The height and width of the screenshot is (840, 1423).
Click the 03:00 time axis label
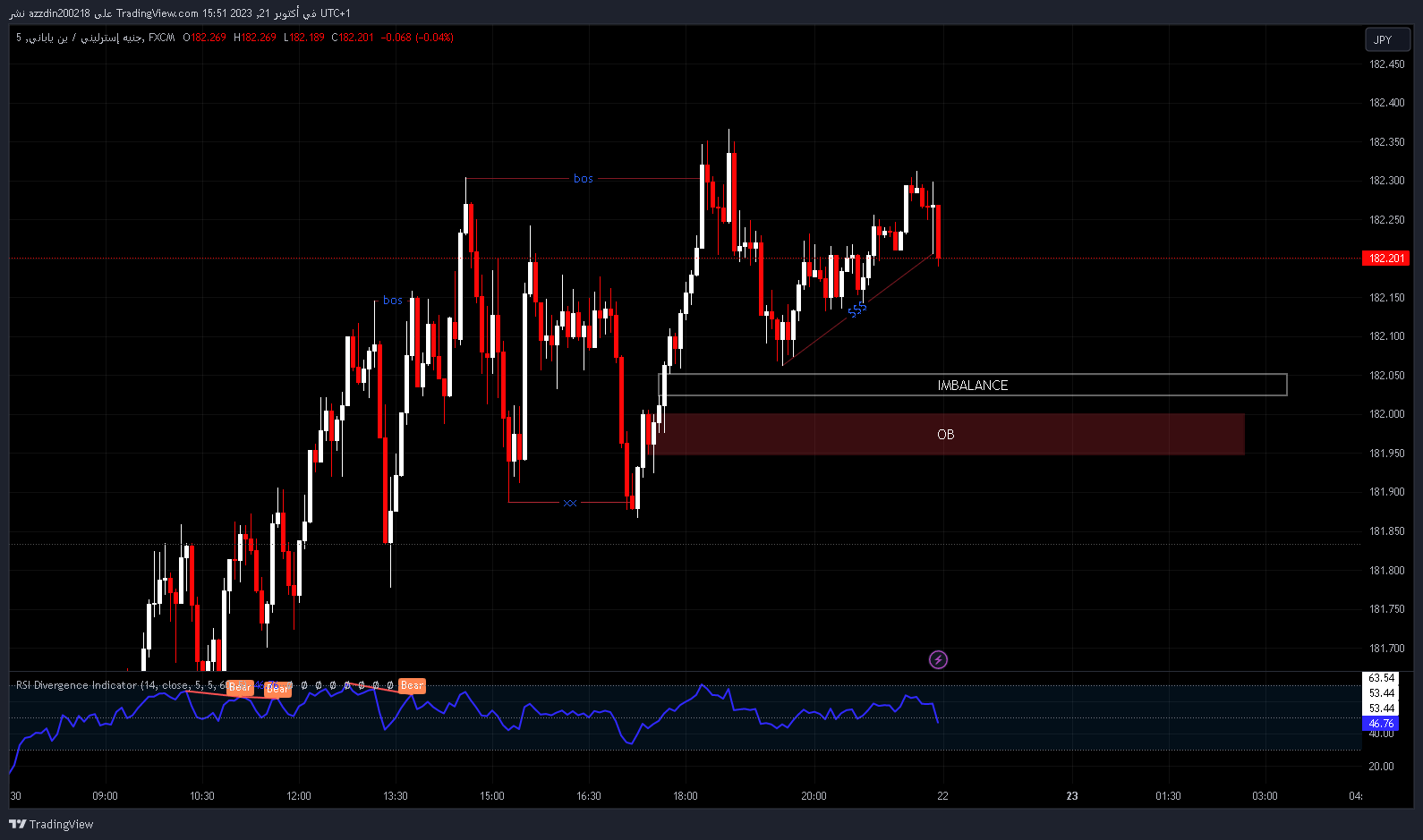[x=1265, y=796]
